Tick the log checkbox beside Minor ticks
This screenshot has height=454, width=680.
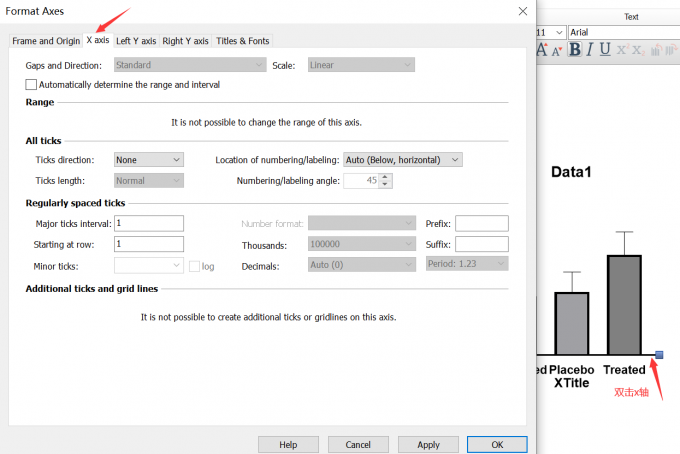[x=194, y=266]
